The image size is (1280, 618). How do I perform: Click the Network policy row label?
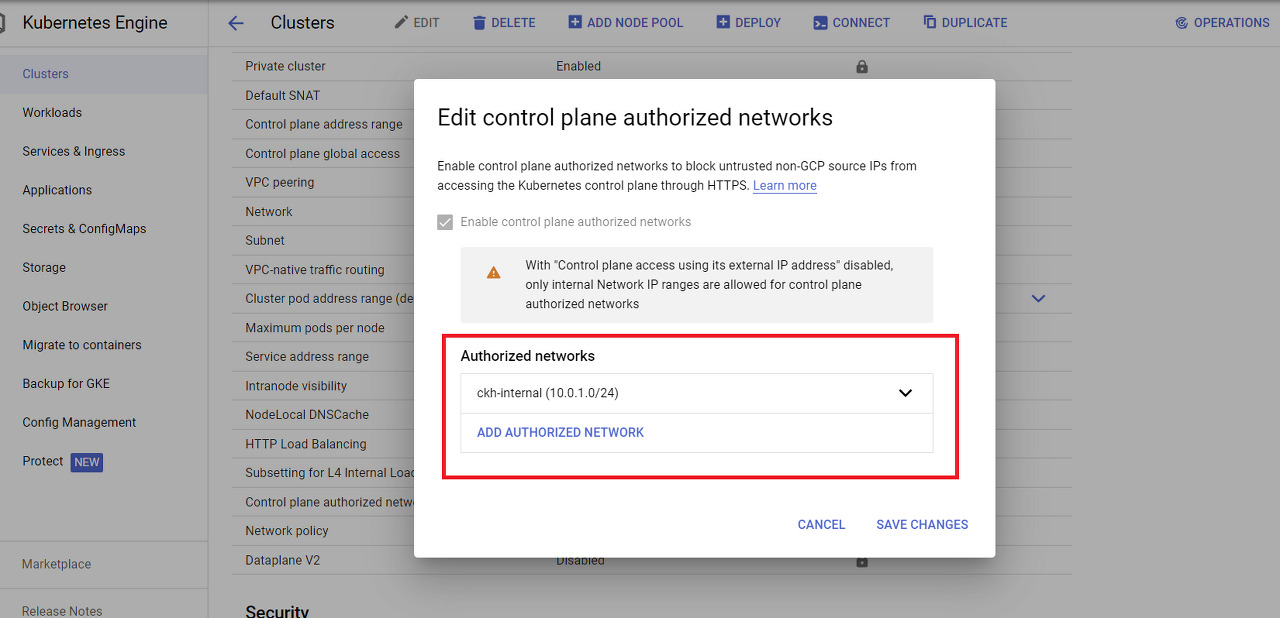click(287, 531)
